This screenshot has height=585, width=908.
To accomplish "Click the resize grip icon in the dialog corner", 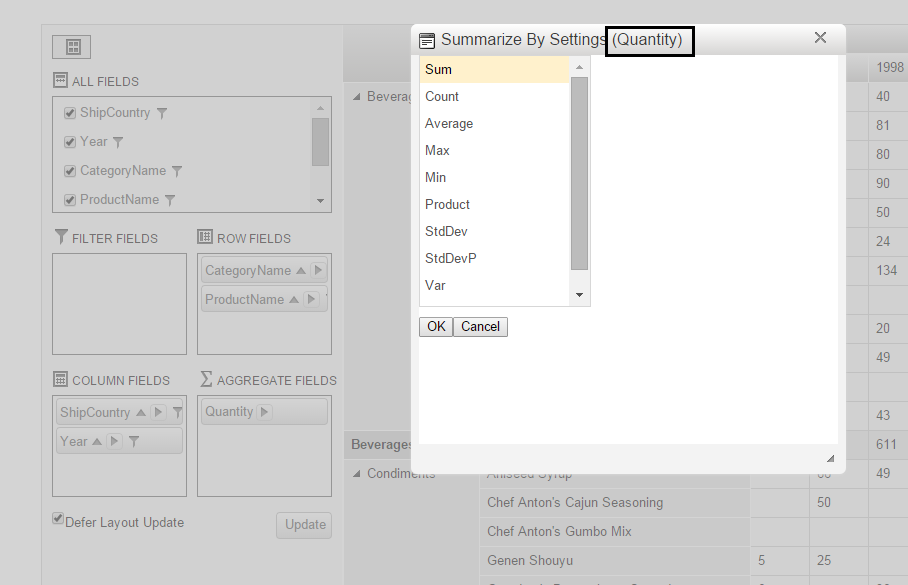I will point(830,458).
